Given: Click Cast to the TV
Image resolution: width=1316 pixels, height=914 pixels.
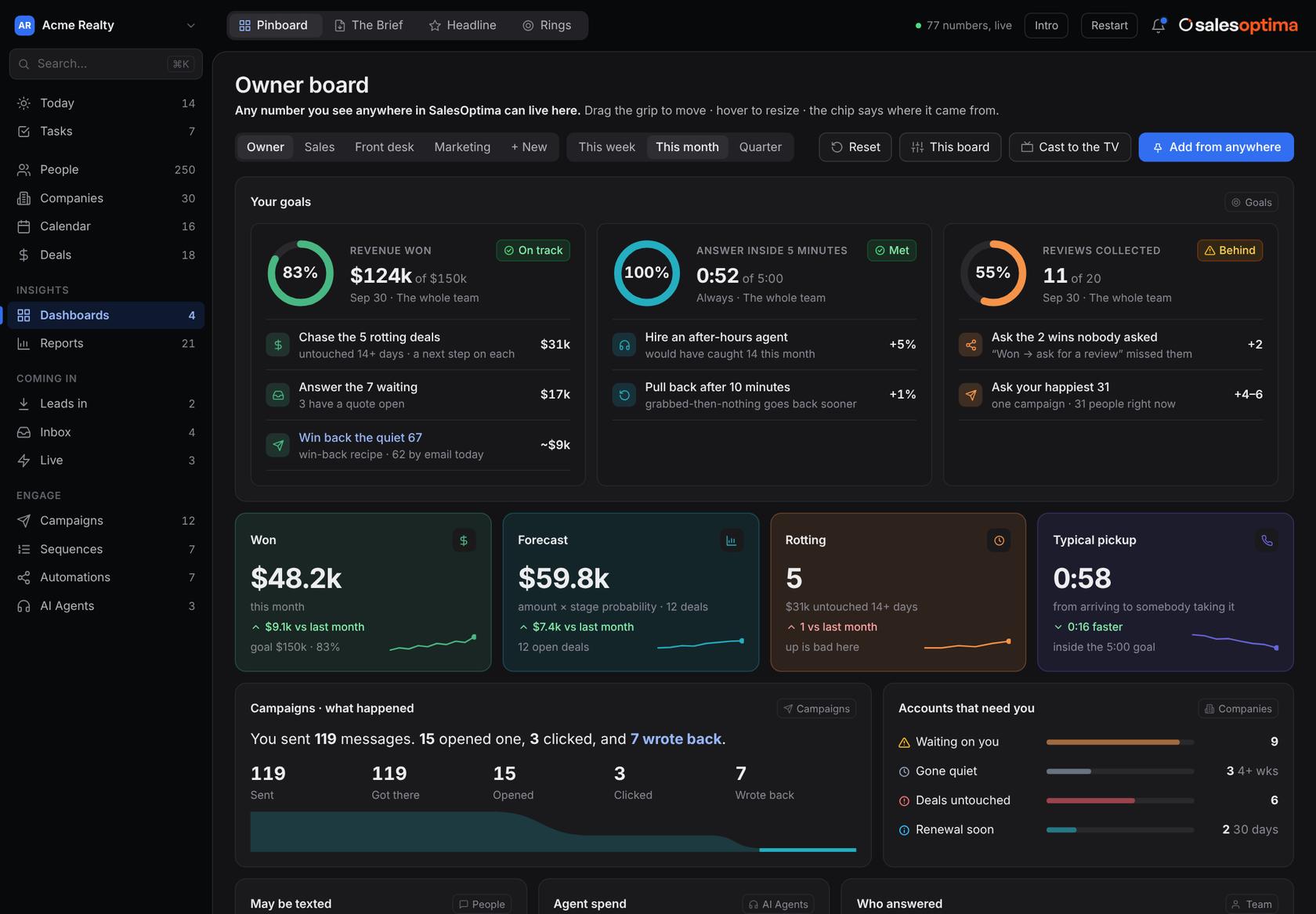Looking at the screenshot, I should point(1070,147).
